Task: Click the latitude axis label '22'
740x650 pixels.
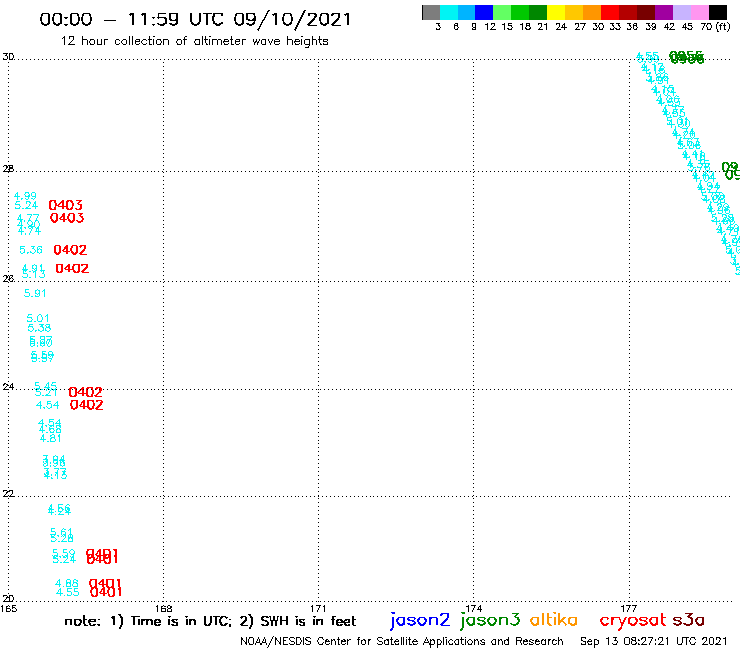Action: click(x=8, y=493)
